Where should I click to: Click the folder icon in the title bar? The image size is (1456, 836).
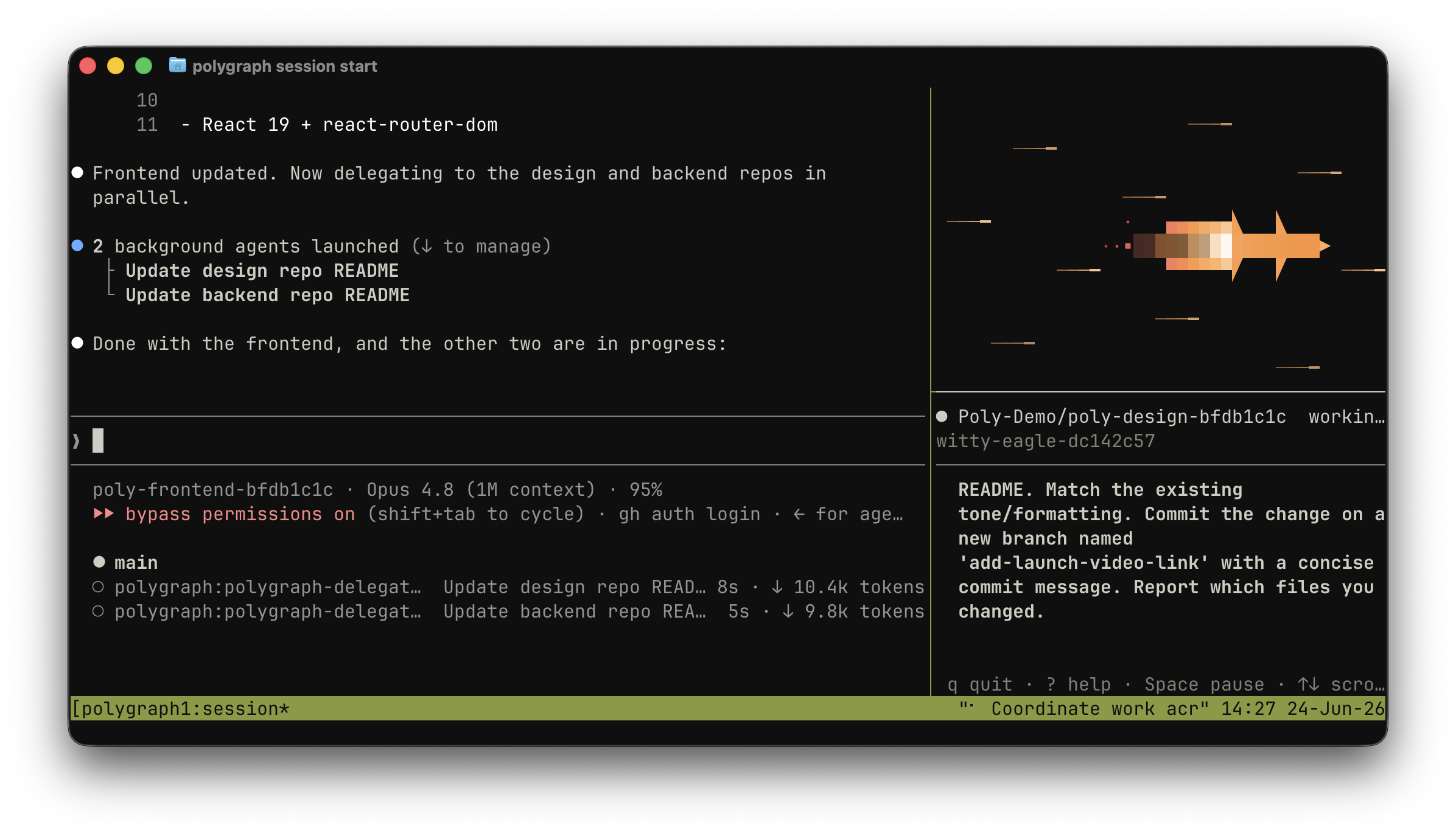(x=177, y=65)
